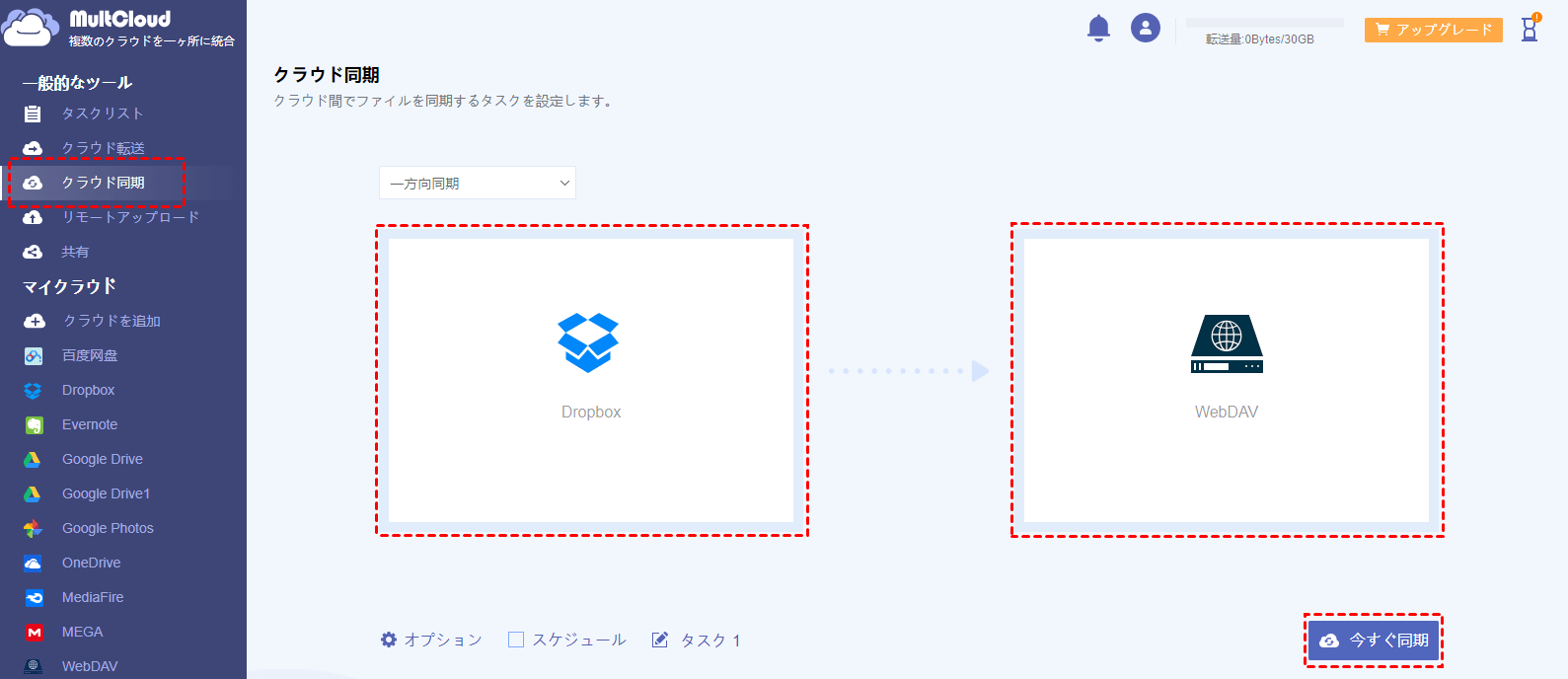Click the MEGA red icon
The width and height of the screenshot is (1568, 679).
click(x=34, y=633)
